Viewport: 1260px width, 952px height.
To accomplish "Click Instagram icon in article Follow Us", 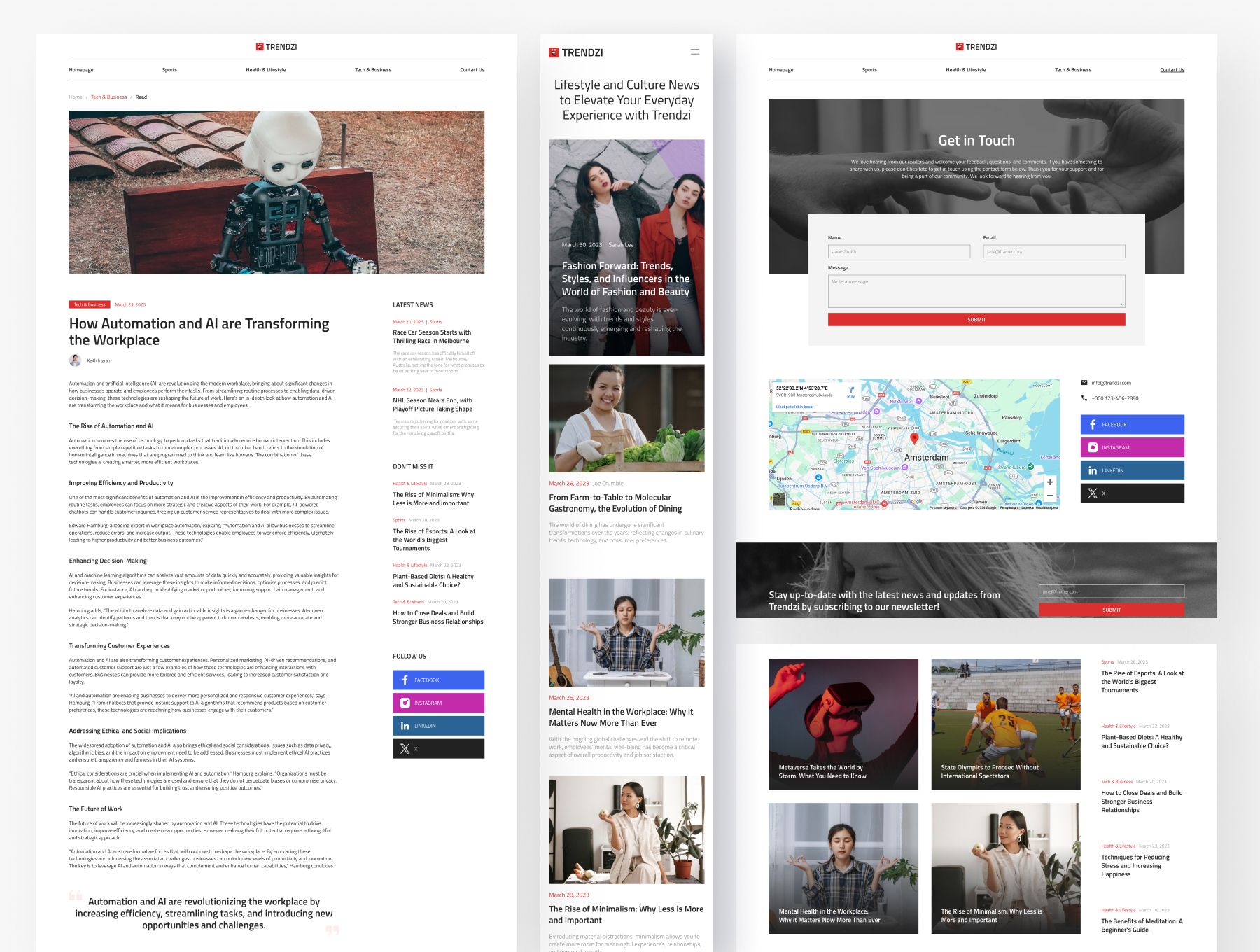I will 405,703.
